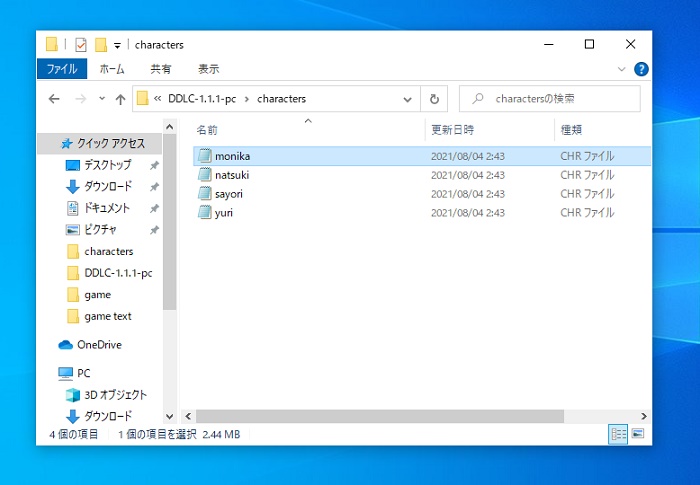Click the sayori file icon
Screen dimensions: 700x485
(x=204, y=193)
